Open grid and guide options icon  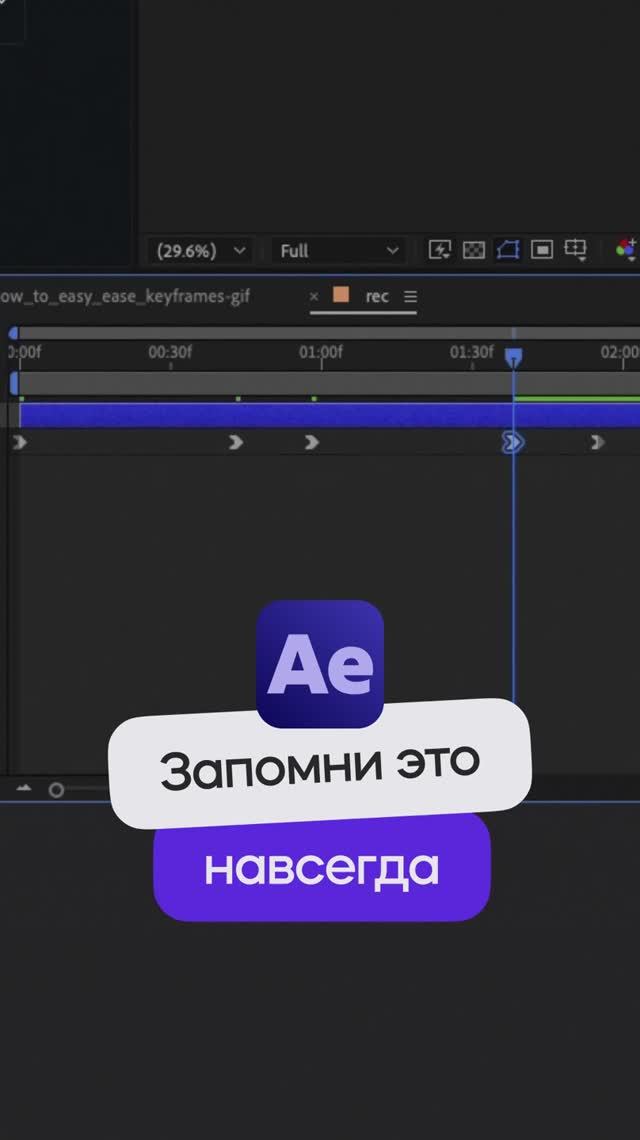pyautogui.click(x=575, y=250)
